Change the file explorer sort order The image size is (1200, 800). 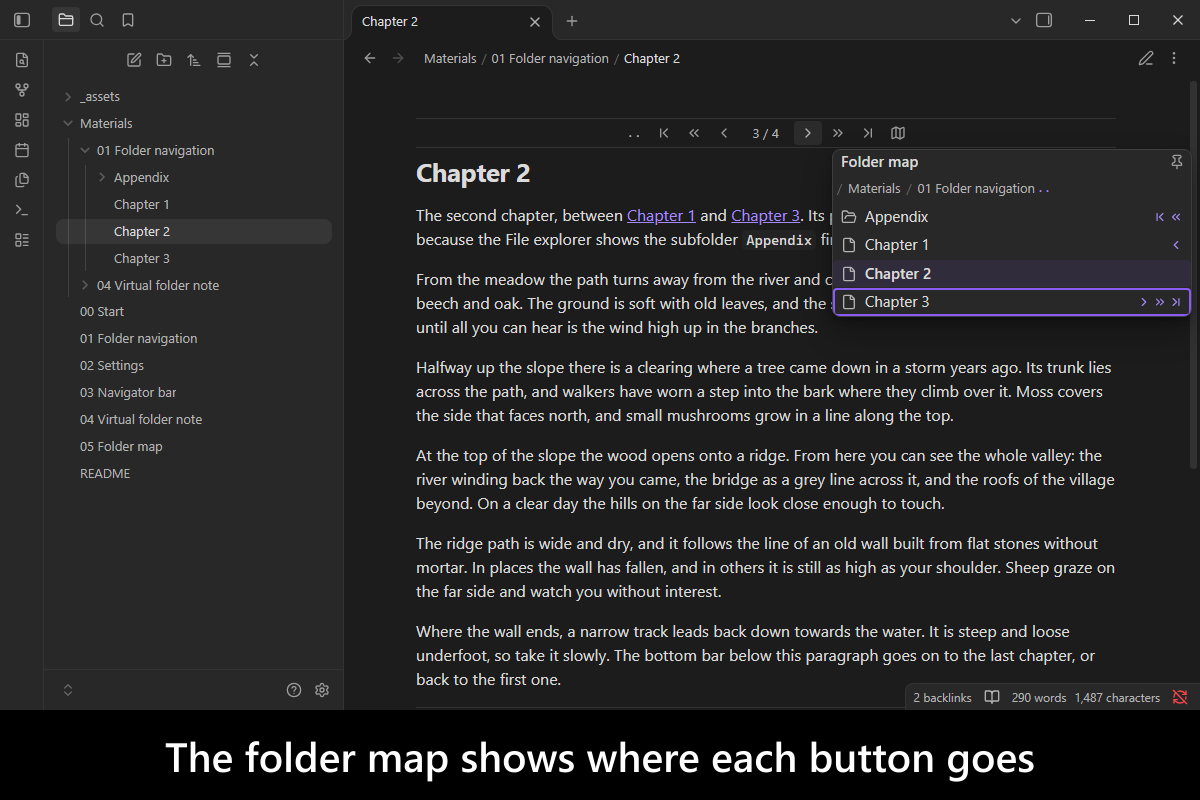click(194, 60)
